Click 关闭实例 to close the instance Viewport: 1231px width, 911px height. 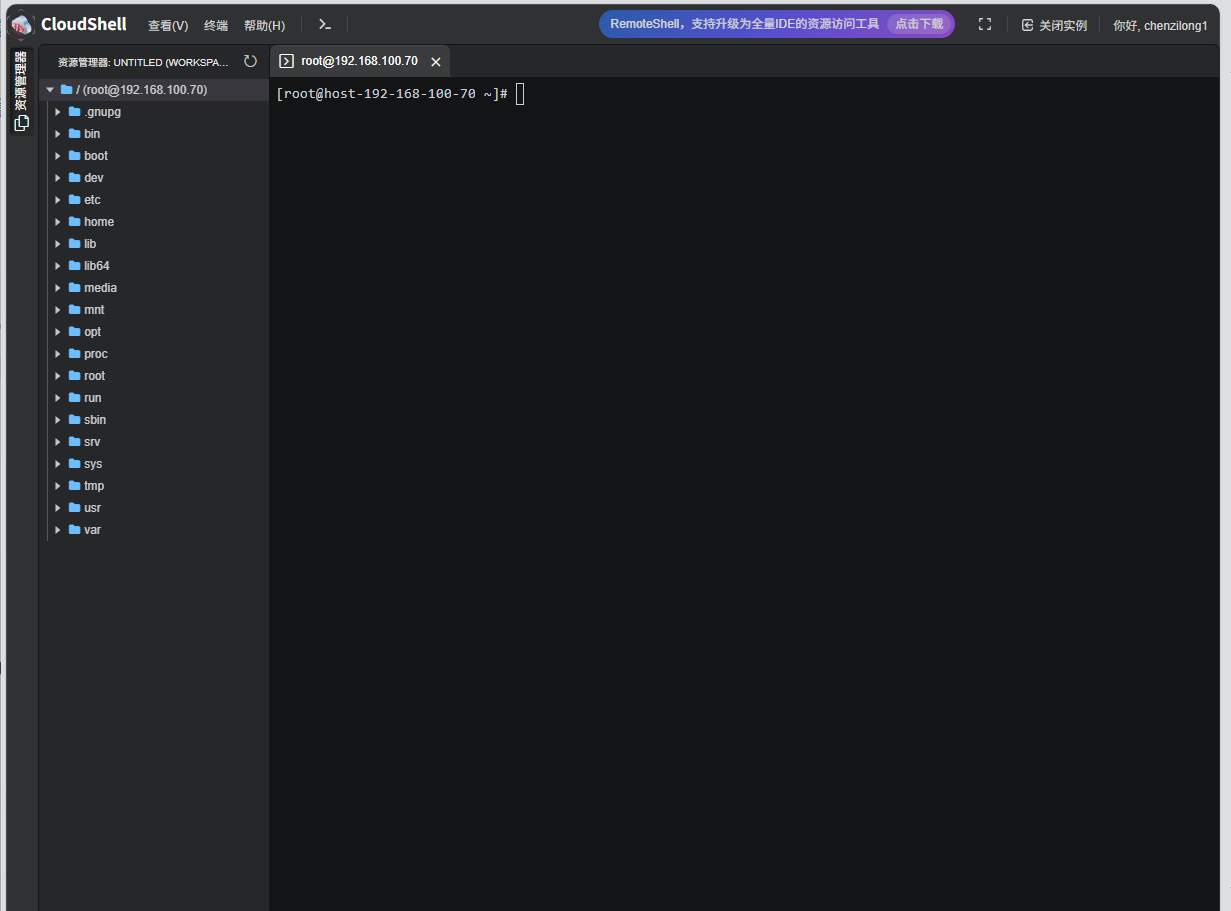[1054, 25]
